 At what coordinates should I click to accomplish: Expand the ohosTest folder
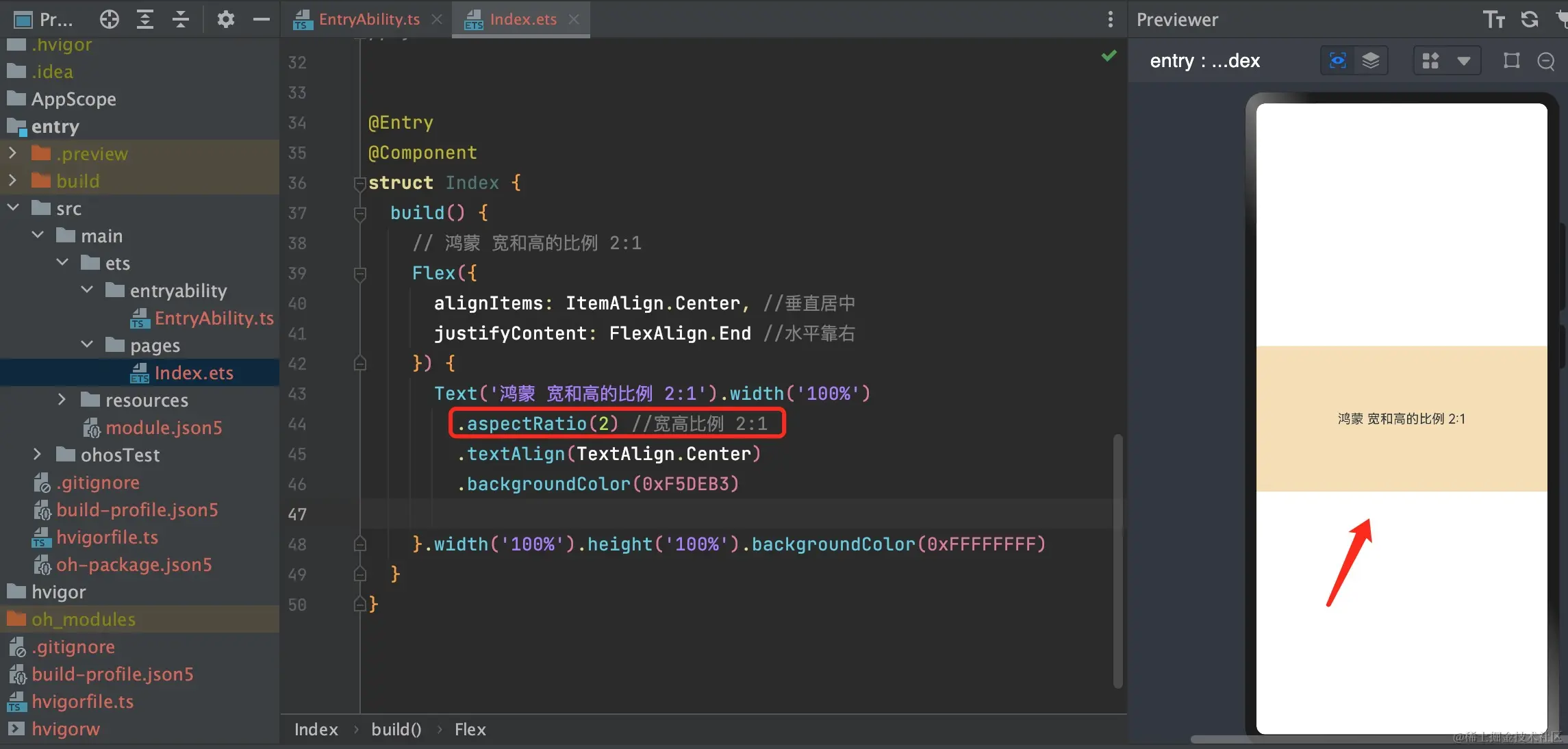pyautogui.click(x=37, y=454)
